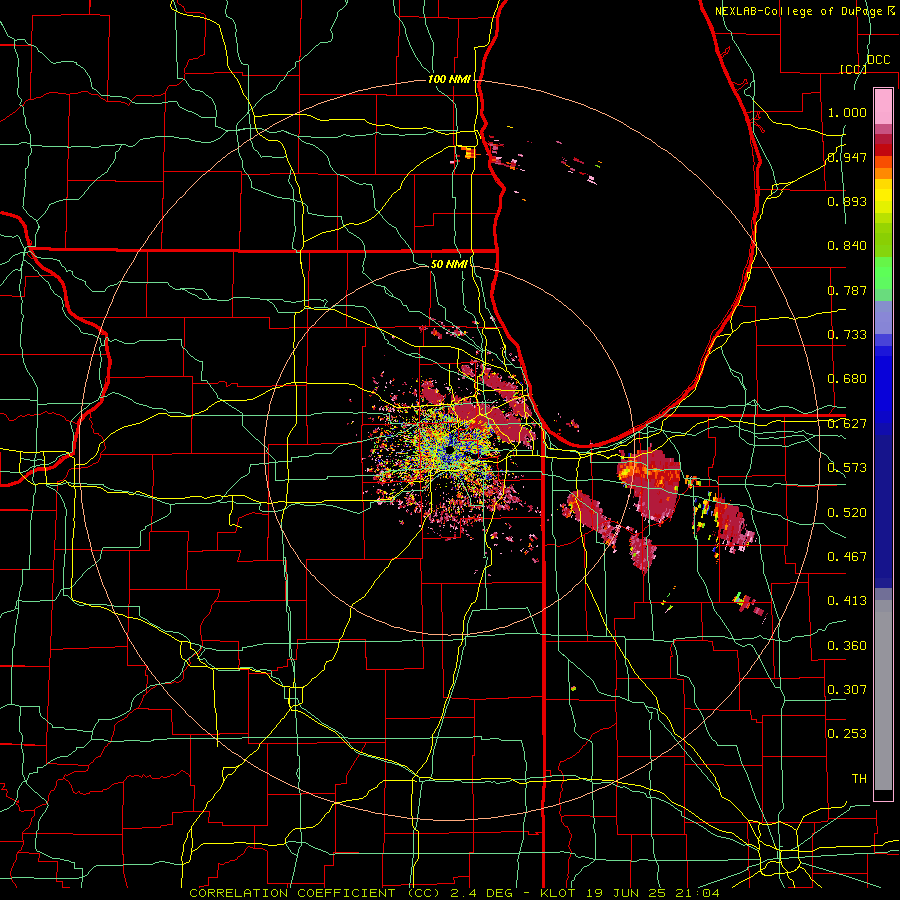The width and height of the screenshot is (900, 900).
Task: Select the 0.947 scale value
Action: pyautogui.click(x=847, y=157)
